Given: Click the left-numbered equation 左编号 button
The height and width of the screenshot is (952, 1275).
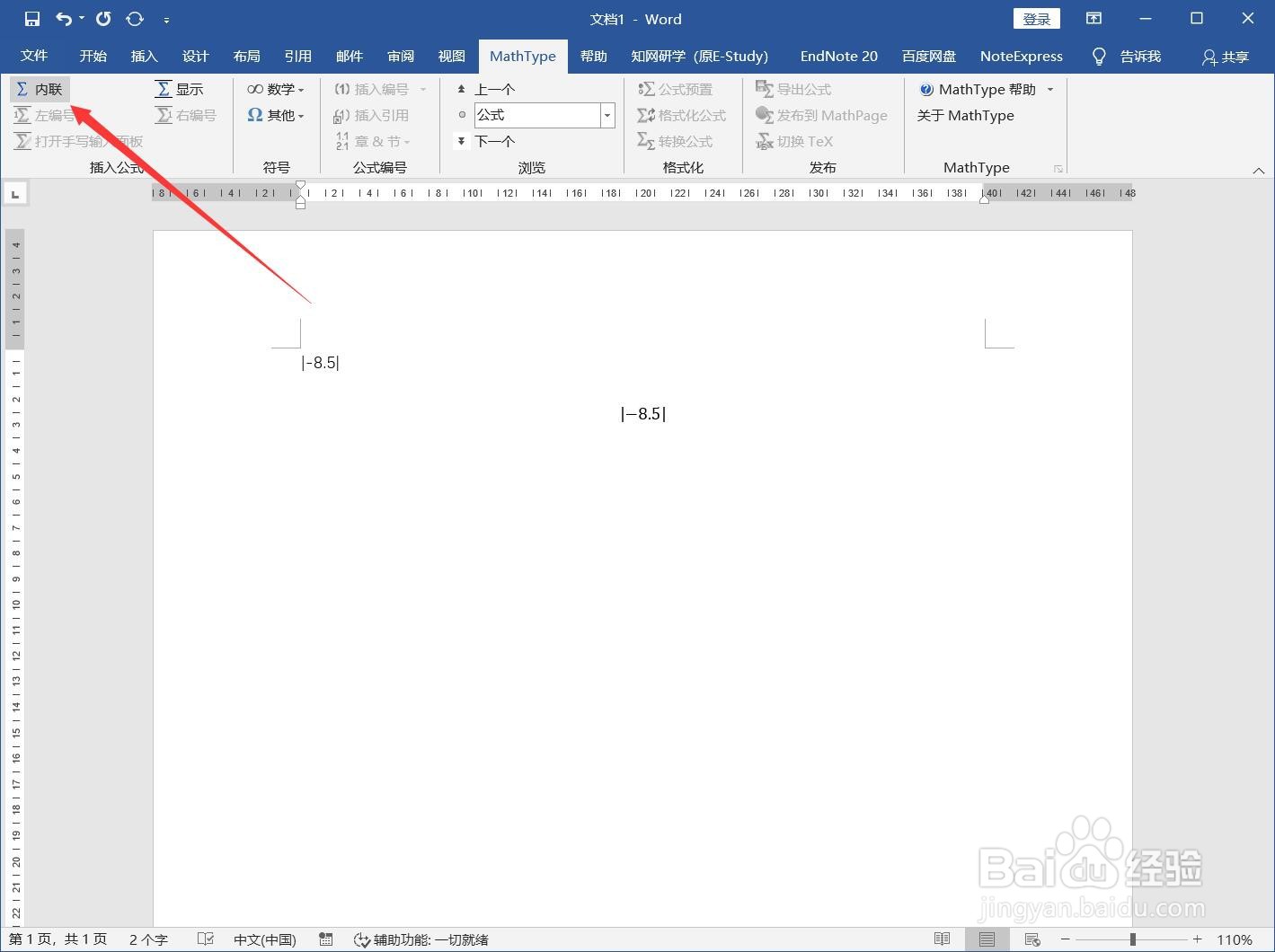Looking at the screenshot, I should point(44,115).
